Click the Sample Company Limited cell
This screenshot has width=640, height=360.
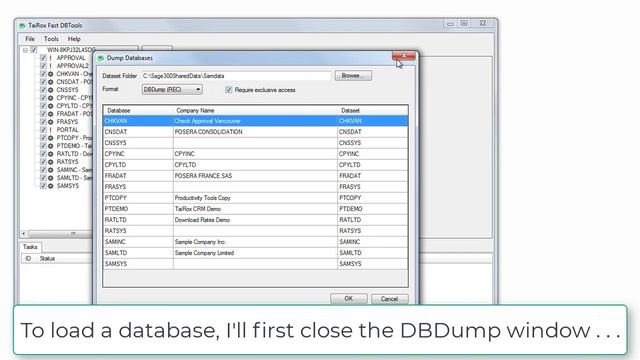click(x=256, y=253)
